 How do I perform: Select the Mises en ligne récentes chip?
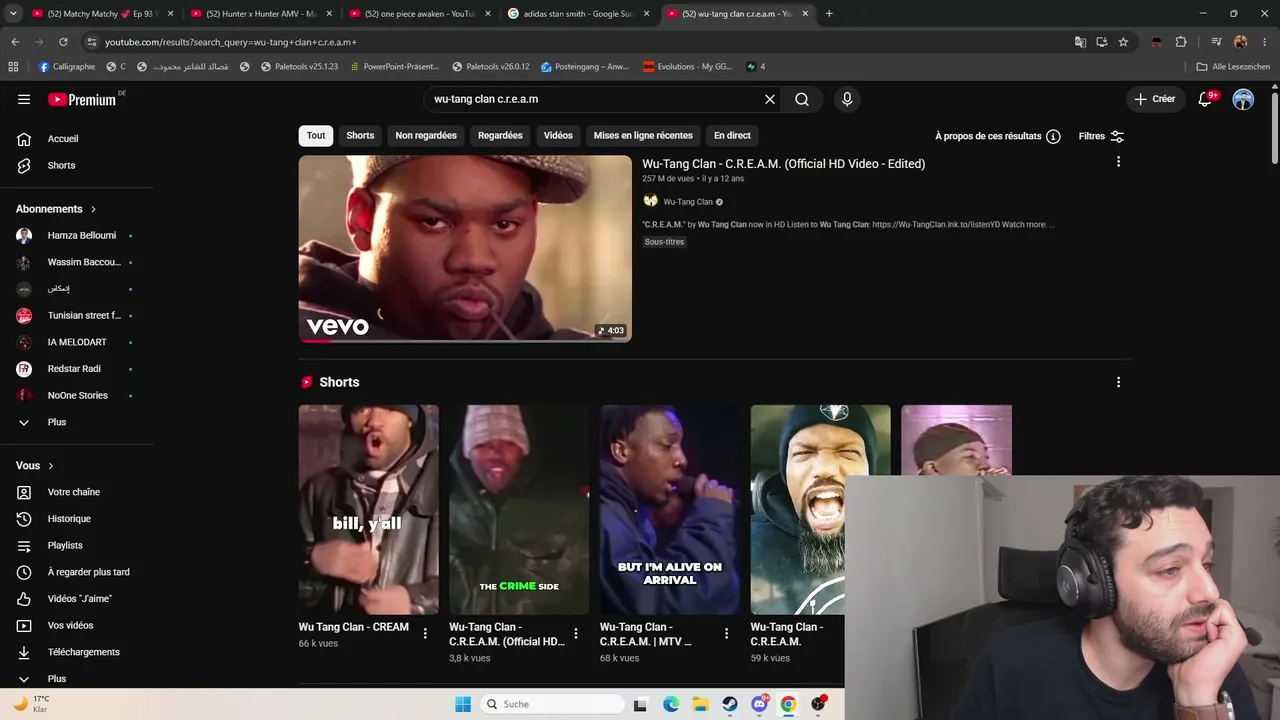pyautogui.click(x=643, y=135)
